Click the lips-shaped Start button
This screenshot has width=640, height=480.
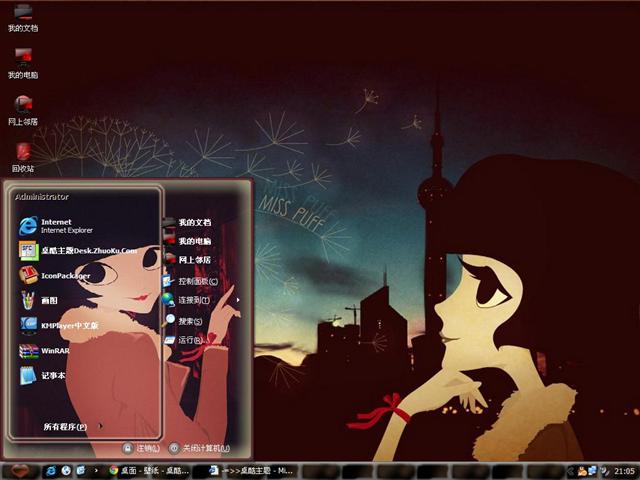click(x=22, y=471)
